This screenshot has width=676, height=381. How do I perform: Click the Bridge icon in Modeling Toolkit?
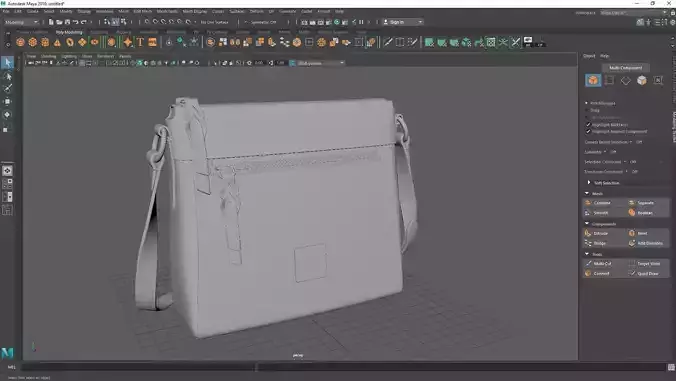pos(588,243)
